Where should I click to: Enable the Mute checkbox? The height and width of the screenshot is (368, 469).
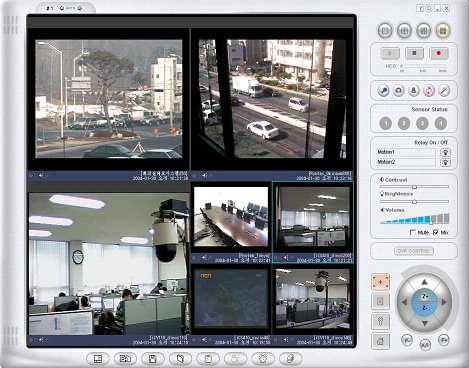(x=413, y=233)
